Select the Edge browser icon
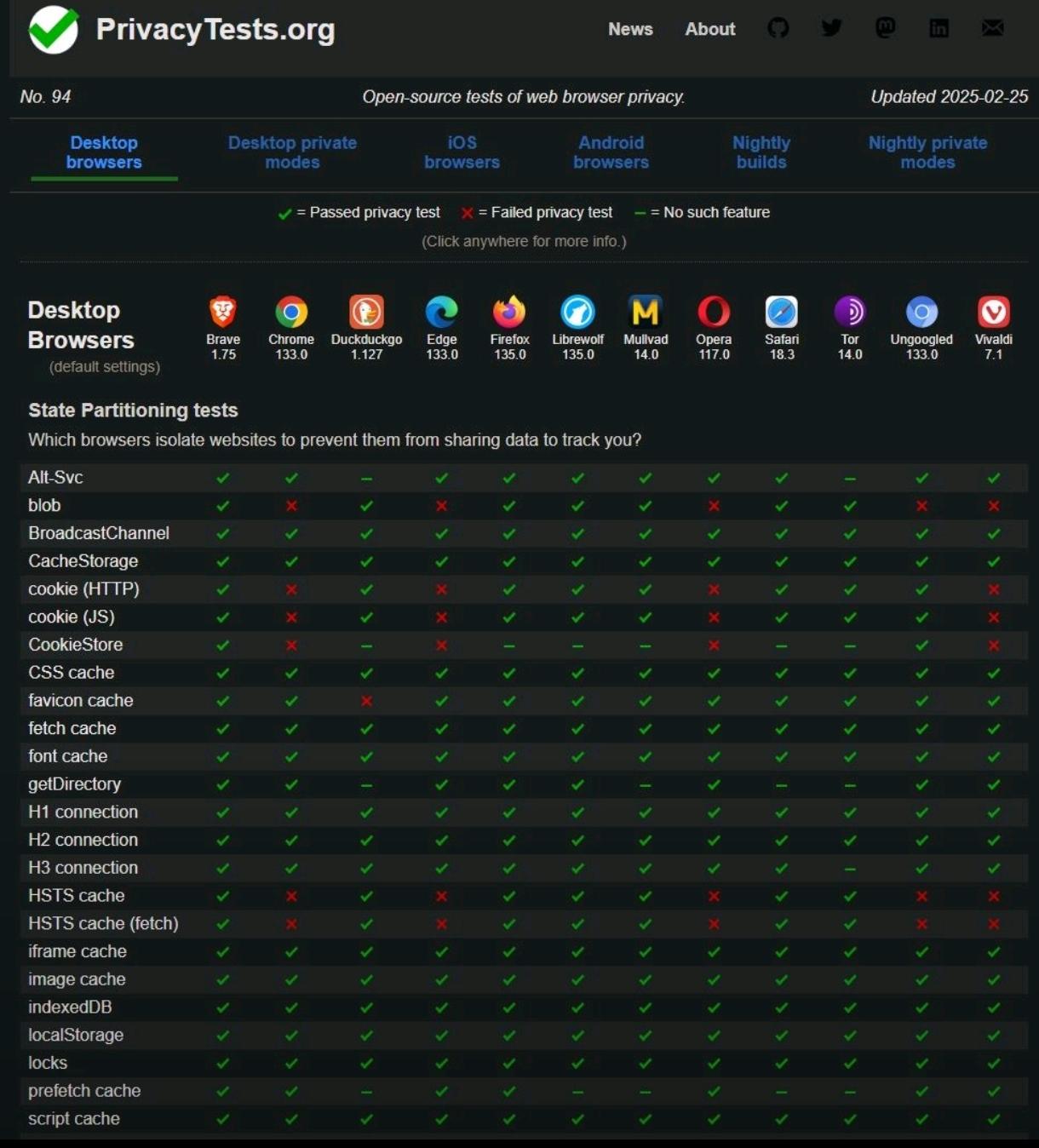Image resolution: width=1039 pixels, height=1148 pixels. [x=442, y=312]
